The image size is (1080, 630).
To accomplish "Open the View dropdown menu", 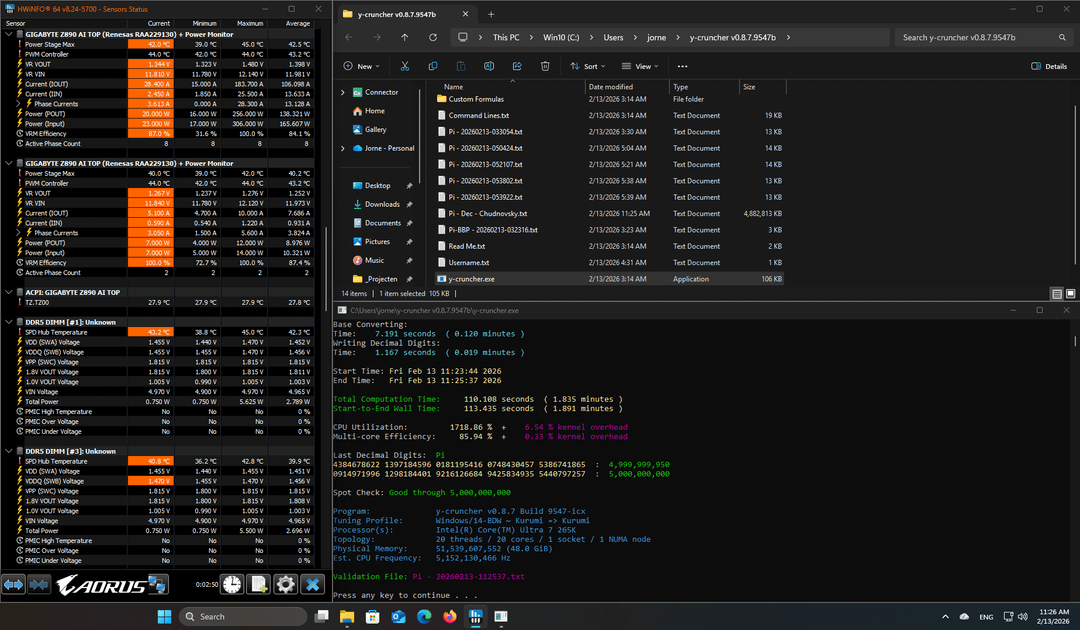I will coord(641,66).
